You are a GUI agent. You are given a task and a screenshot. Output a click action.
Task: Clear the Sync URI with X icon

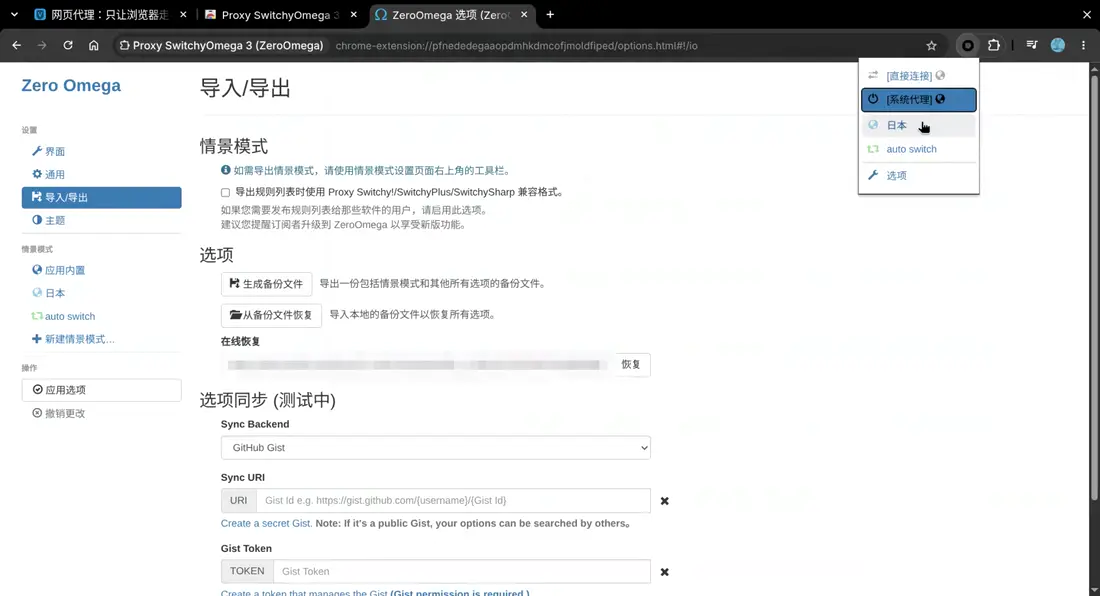pos(664,501)
